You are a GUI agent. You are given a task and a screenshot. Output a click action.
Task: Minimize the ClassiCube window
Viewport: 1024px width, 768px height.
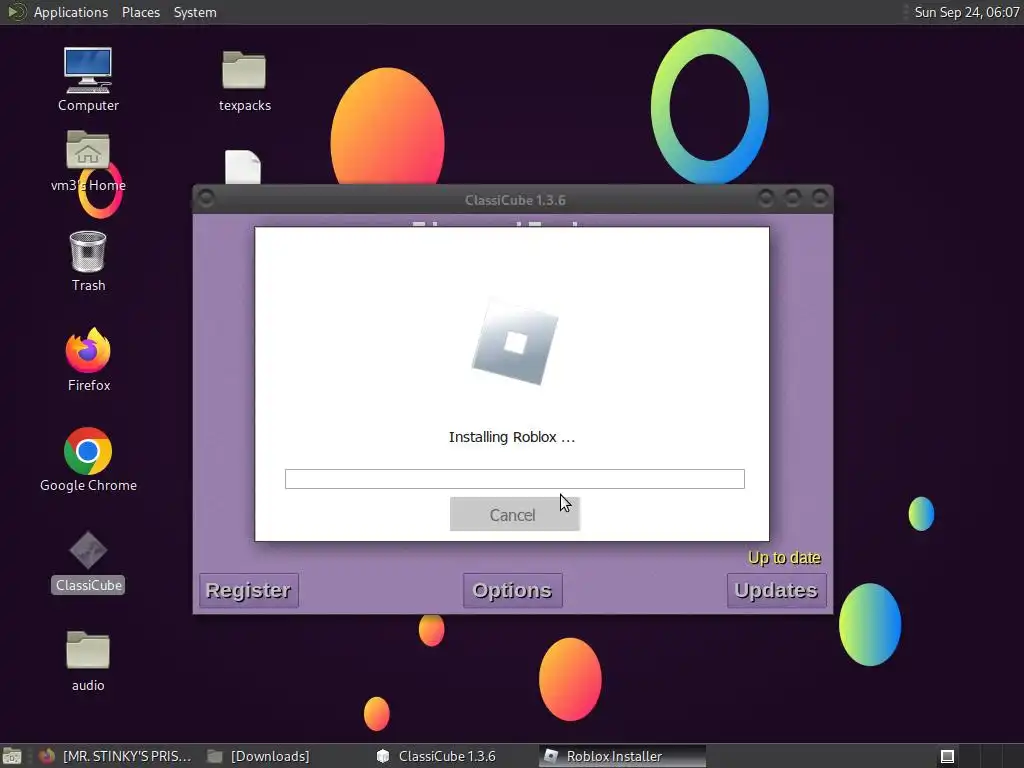pos(766,197)
